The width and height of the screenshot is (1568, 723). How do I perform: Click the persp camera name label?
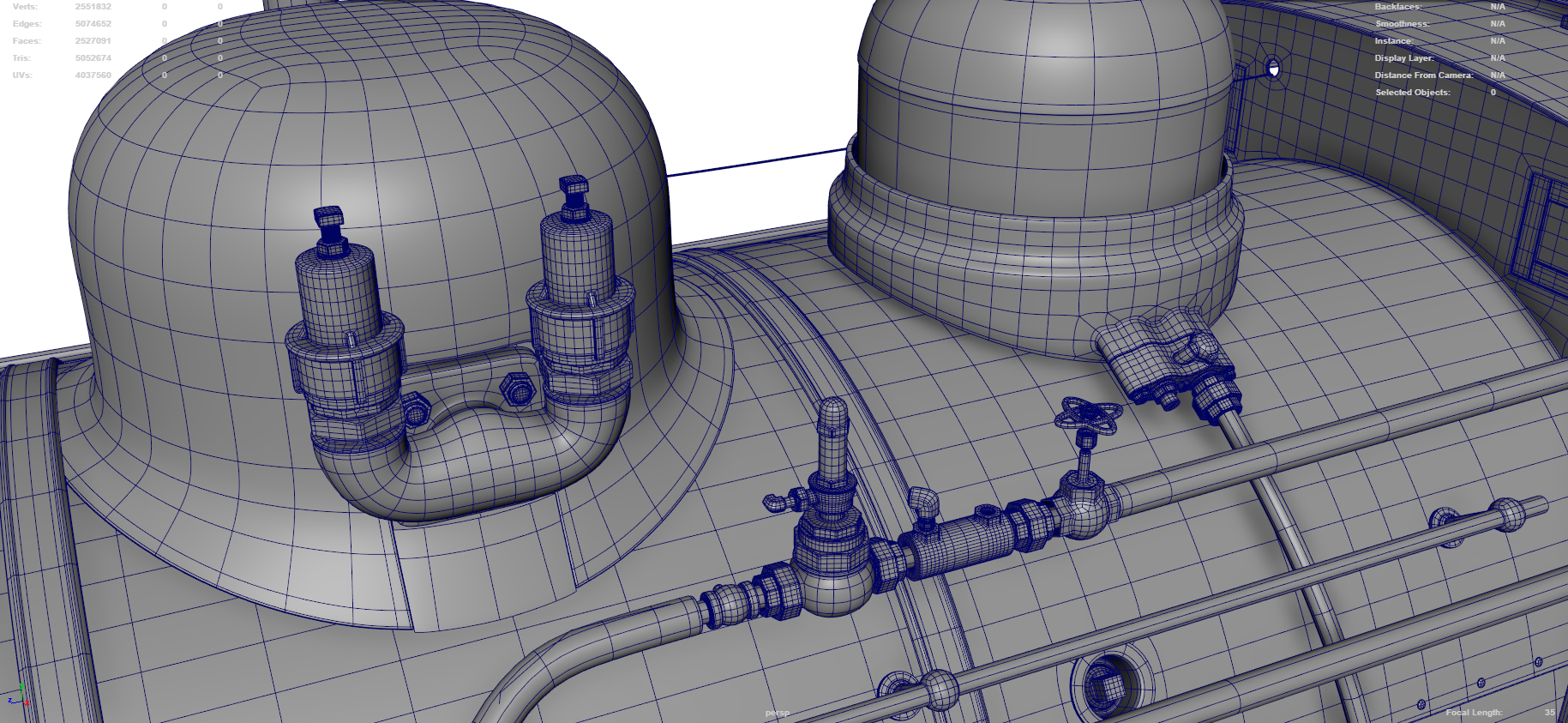(777, 713)
